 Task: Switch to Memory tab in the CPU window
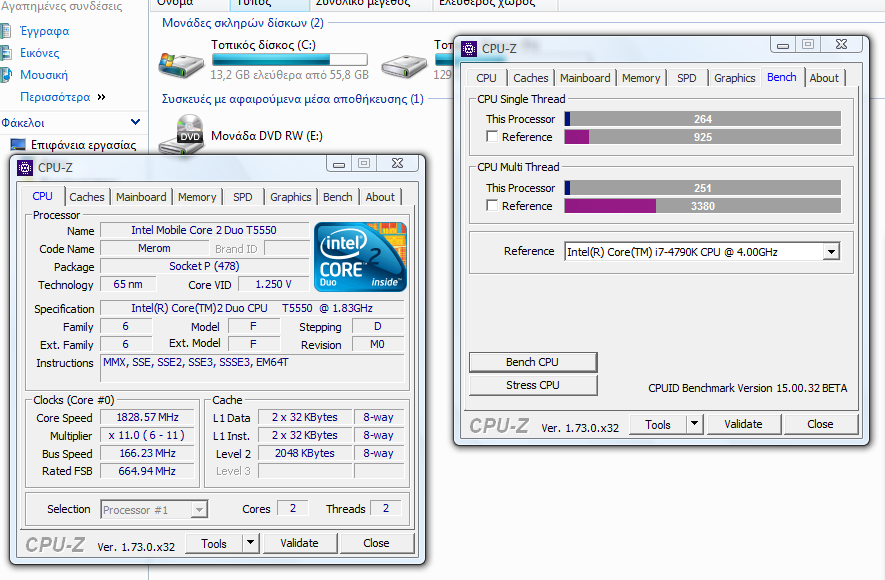click(x=197, y=197)
